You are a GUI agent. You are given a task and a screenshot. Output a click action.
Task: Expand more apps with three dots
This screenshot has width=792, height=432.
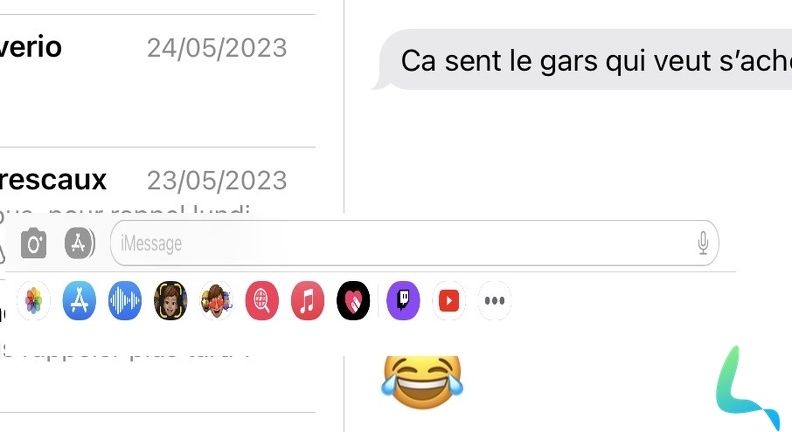[x=494, y=301]
